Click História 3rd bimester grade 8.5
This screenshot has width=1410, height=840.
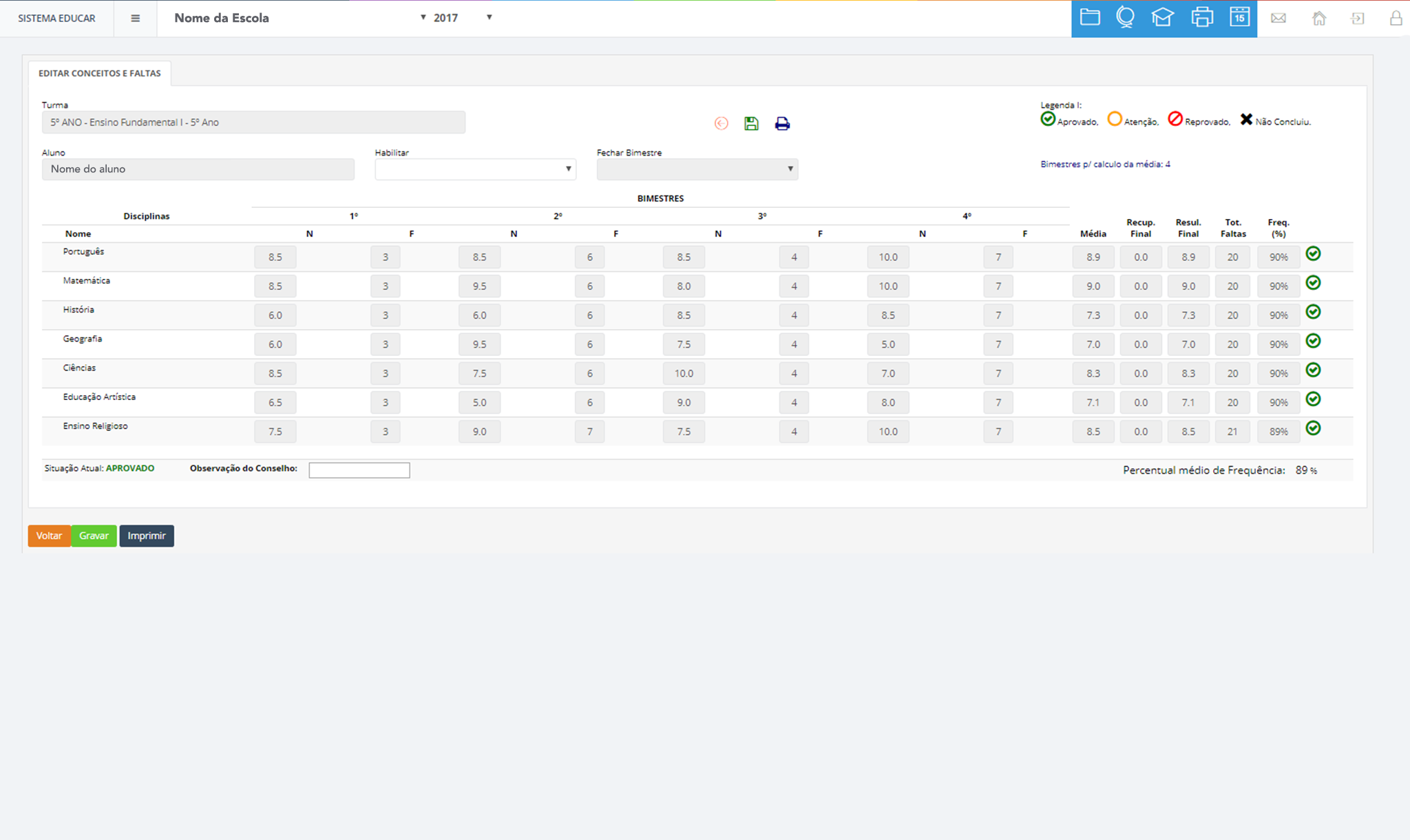[x=684, y=315]
